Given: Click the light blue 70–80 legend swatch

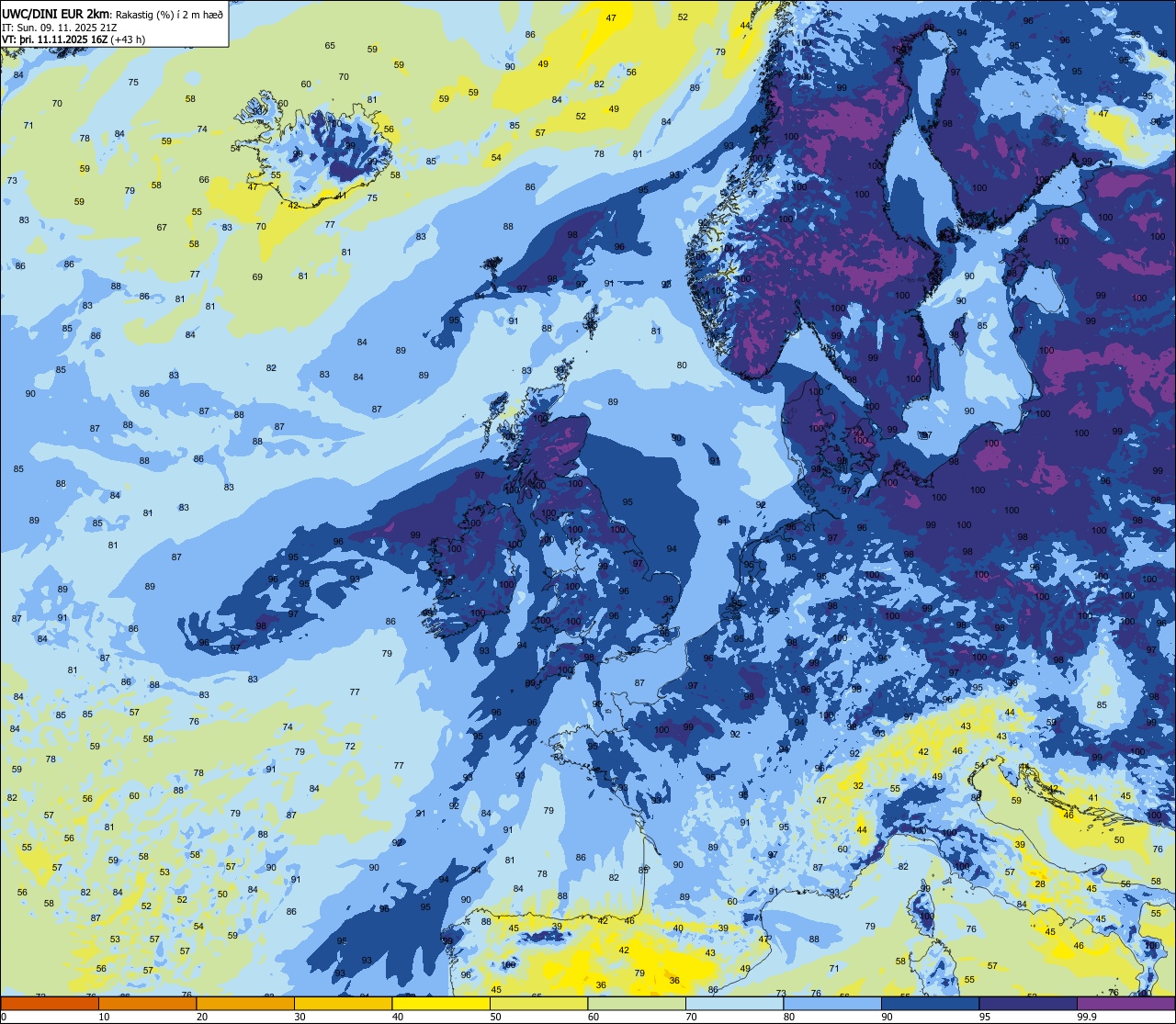Looking at the screenshot, I should [734, 1004].
